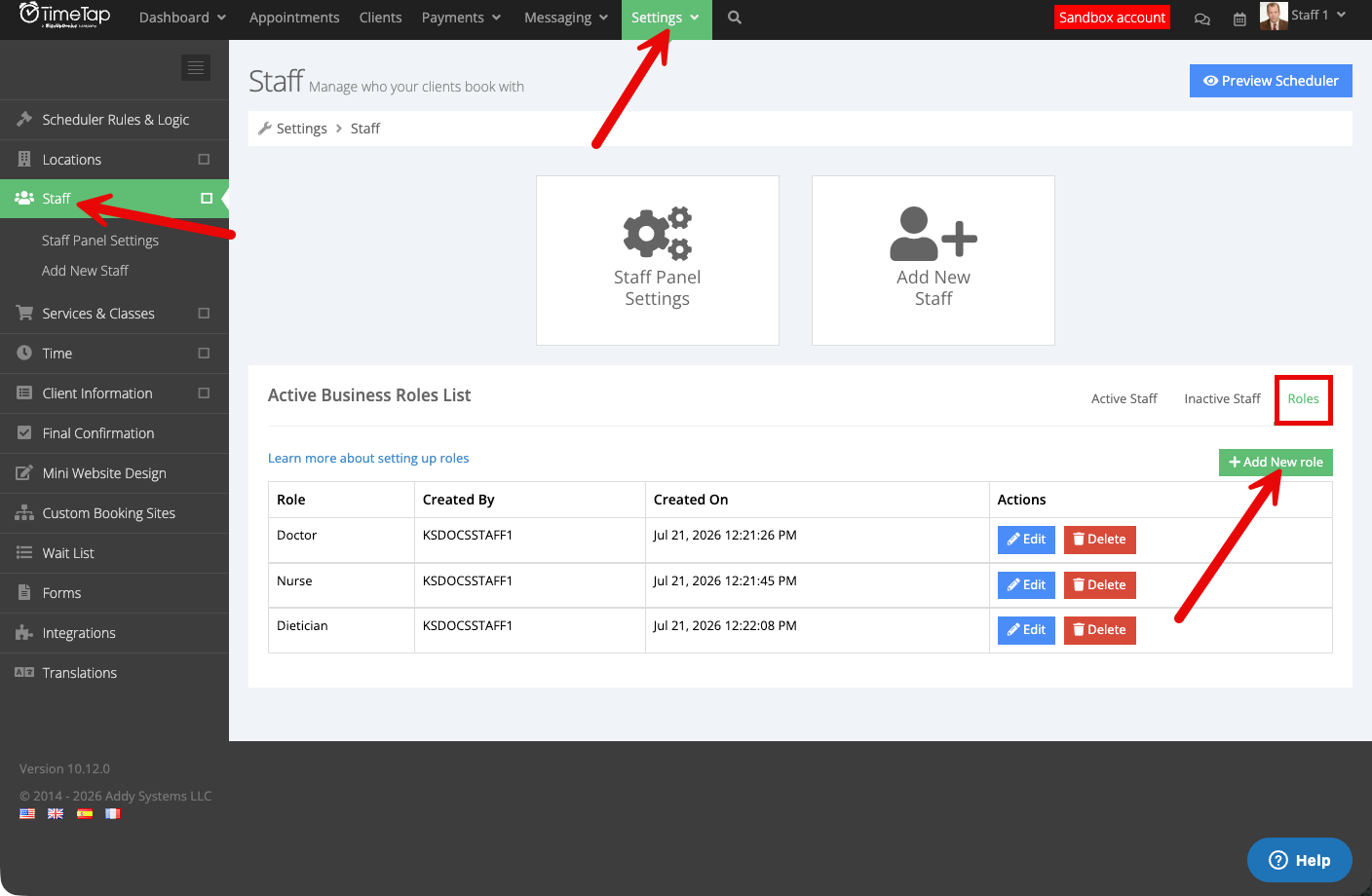
Task: Open the Staff 1 account dropdown
Action: click(x=1304, y=16)
